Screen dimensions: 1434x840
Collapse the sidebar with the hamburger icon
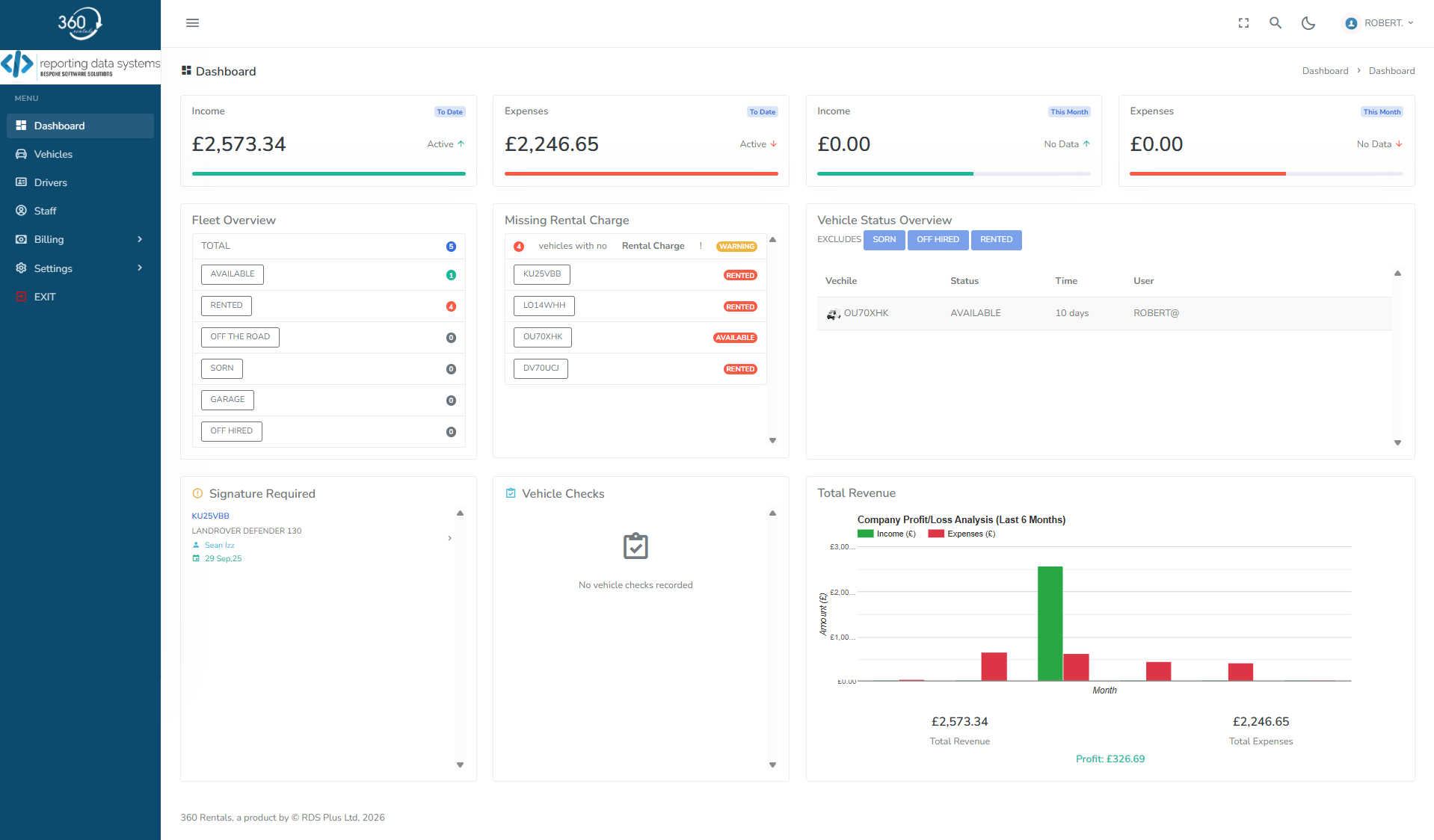192,22
